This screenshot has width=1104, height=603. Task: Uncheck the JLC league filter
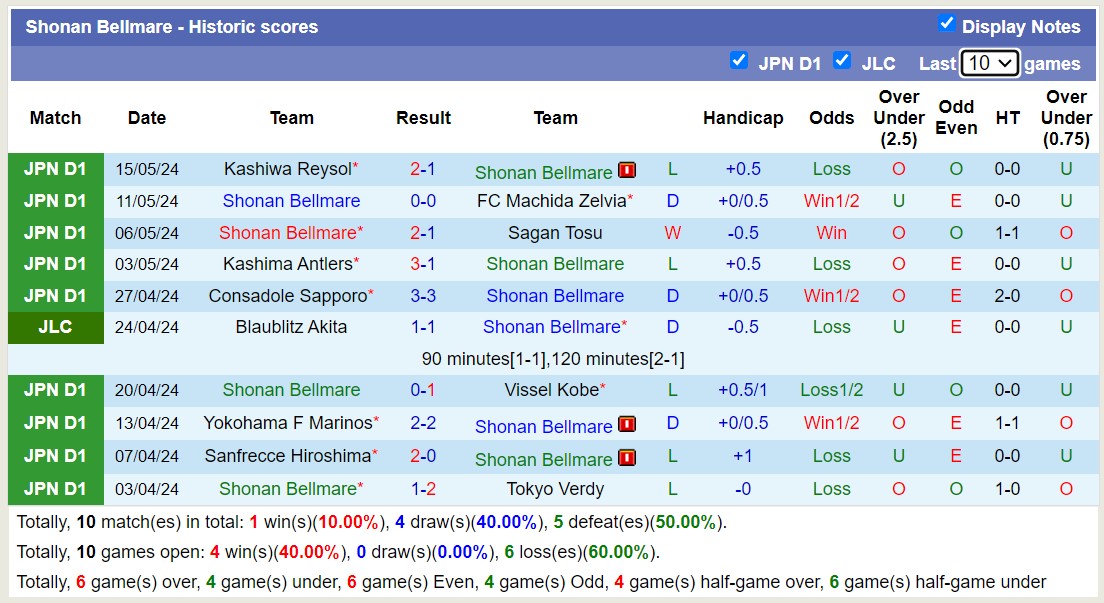[x=842, y=60]
